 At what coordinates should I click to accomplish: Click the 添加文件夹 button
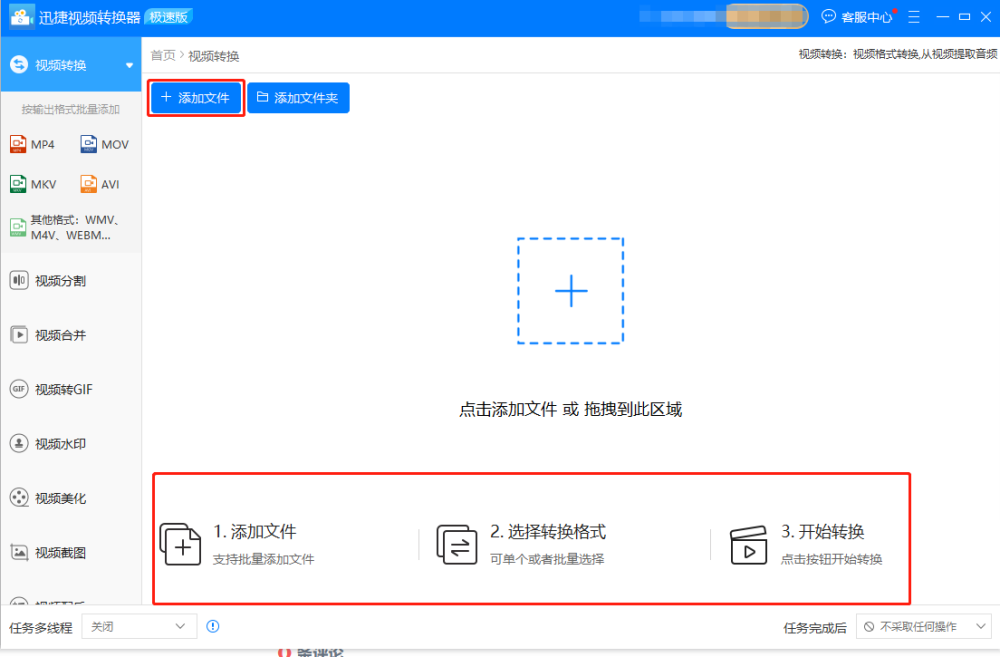(x=298, y=98)
